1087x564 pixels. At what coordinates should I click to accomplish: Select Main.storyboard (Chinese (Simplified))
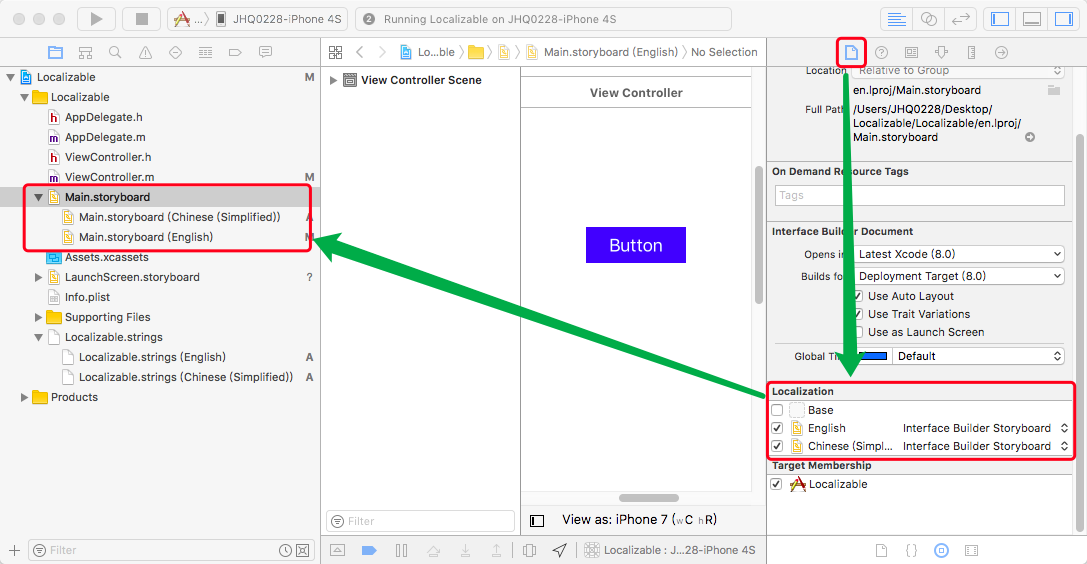coord(180,217)
